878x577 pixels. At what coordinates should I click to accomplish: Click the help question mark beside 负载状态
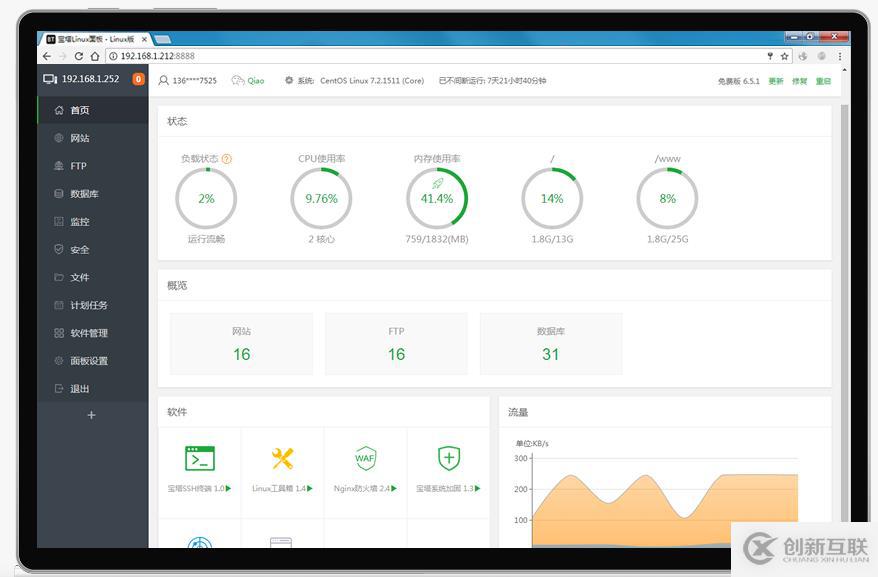point(227,159)
